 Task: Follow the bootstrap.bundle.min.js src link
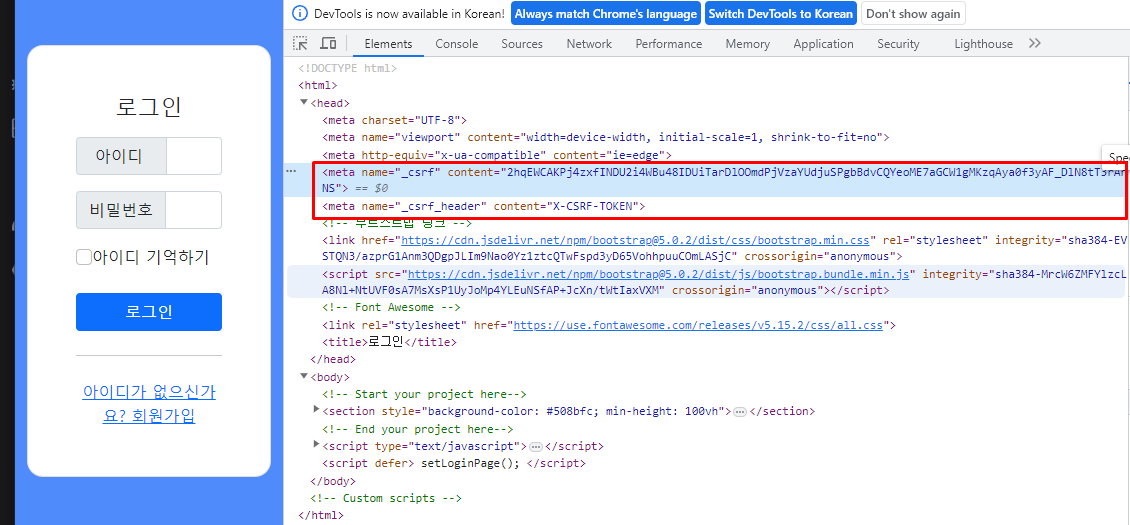click(661, 274)
